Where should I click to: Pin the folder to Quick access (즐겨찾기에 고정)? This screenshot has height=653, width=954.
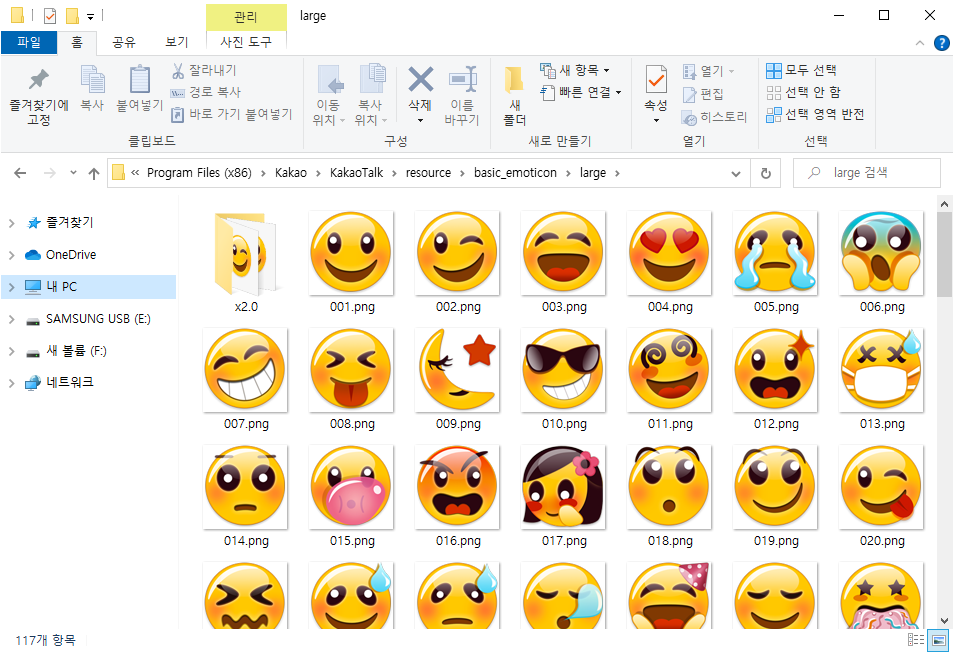click(39, 95)
